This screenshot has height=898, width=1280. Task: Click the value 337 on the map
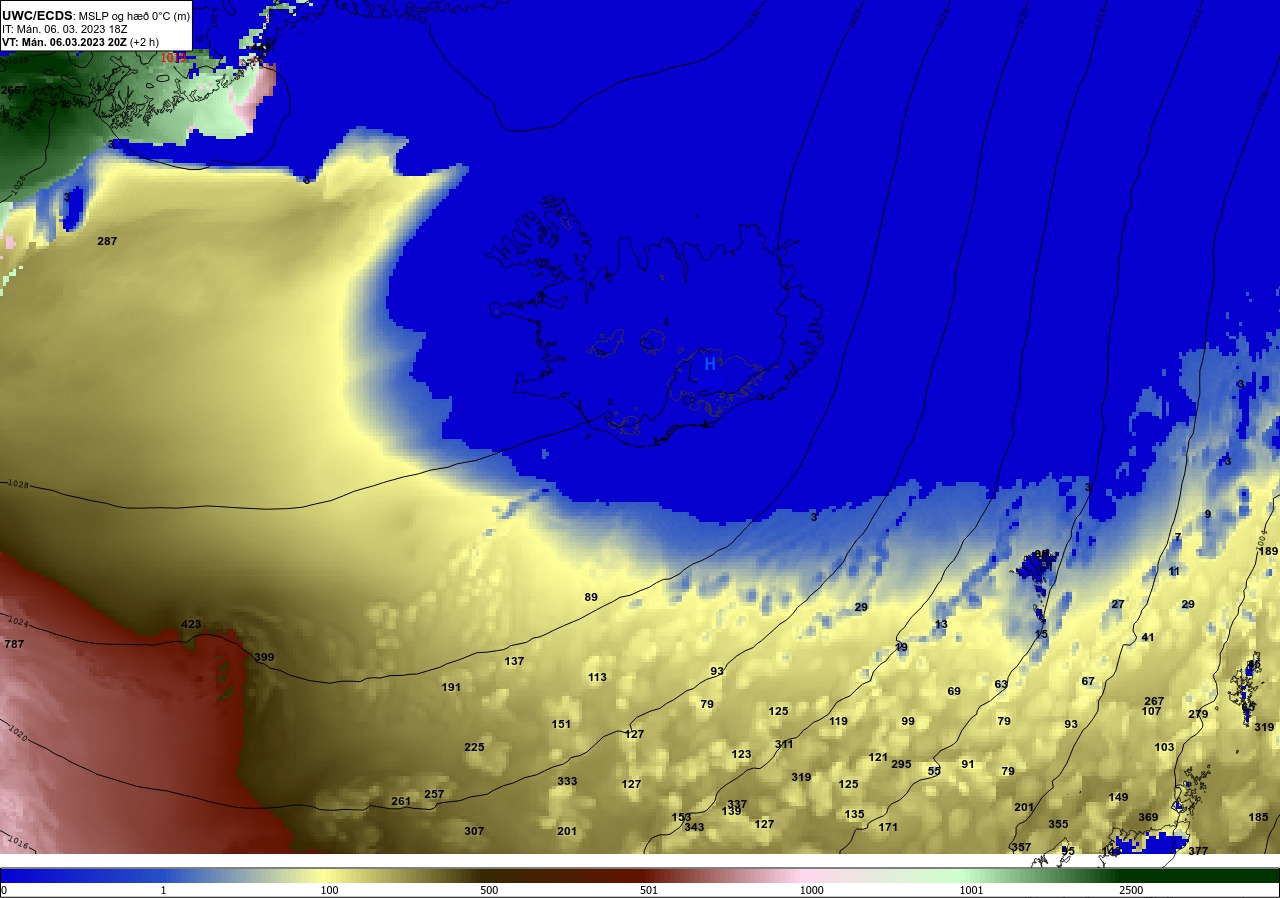tap(737, 804)
